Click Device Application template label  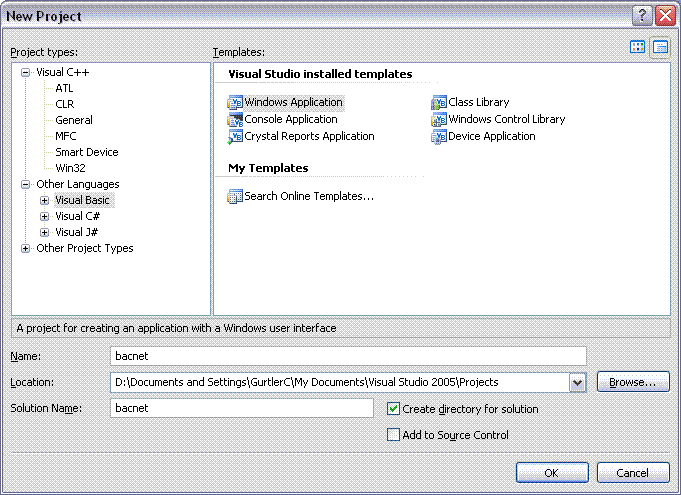(492, 137)
